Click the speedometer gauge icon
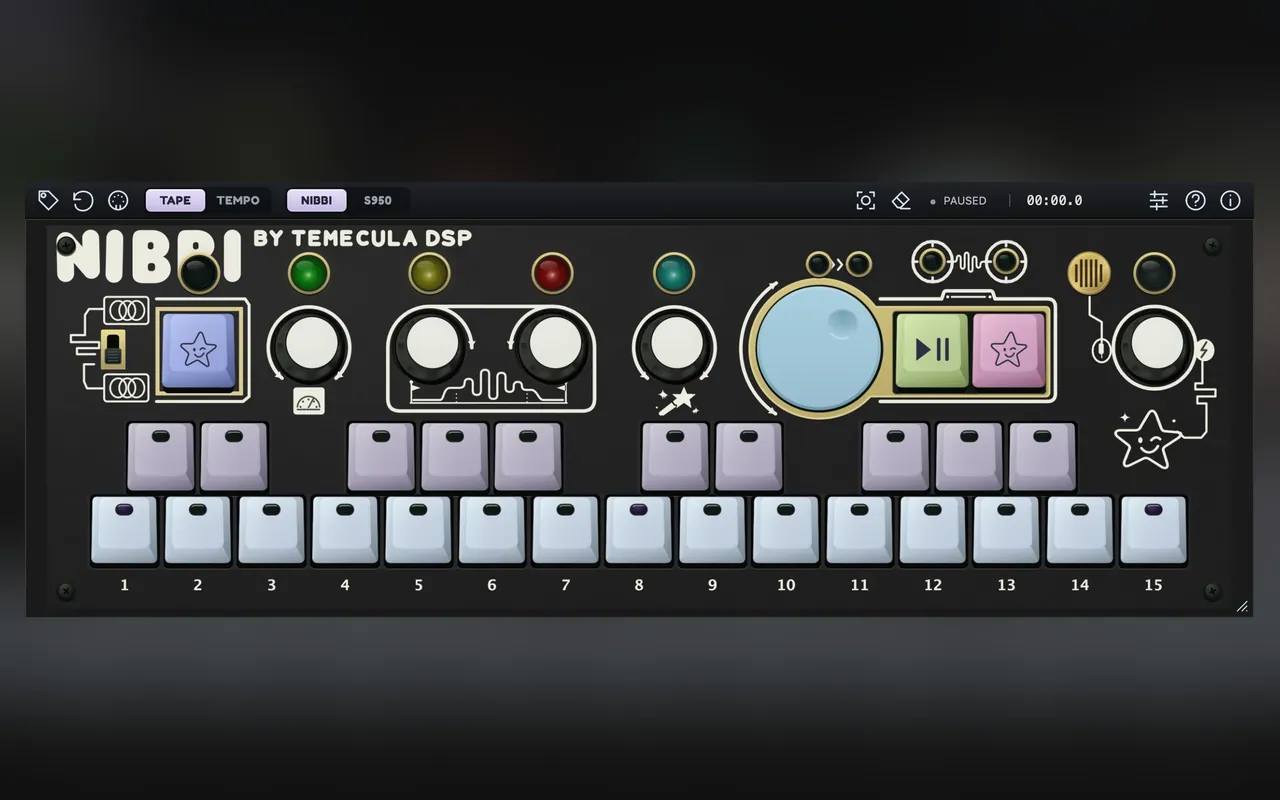Image resolution: width=1280 pixels, height=800 pixels. coord(309,402)
